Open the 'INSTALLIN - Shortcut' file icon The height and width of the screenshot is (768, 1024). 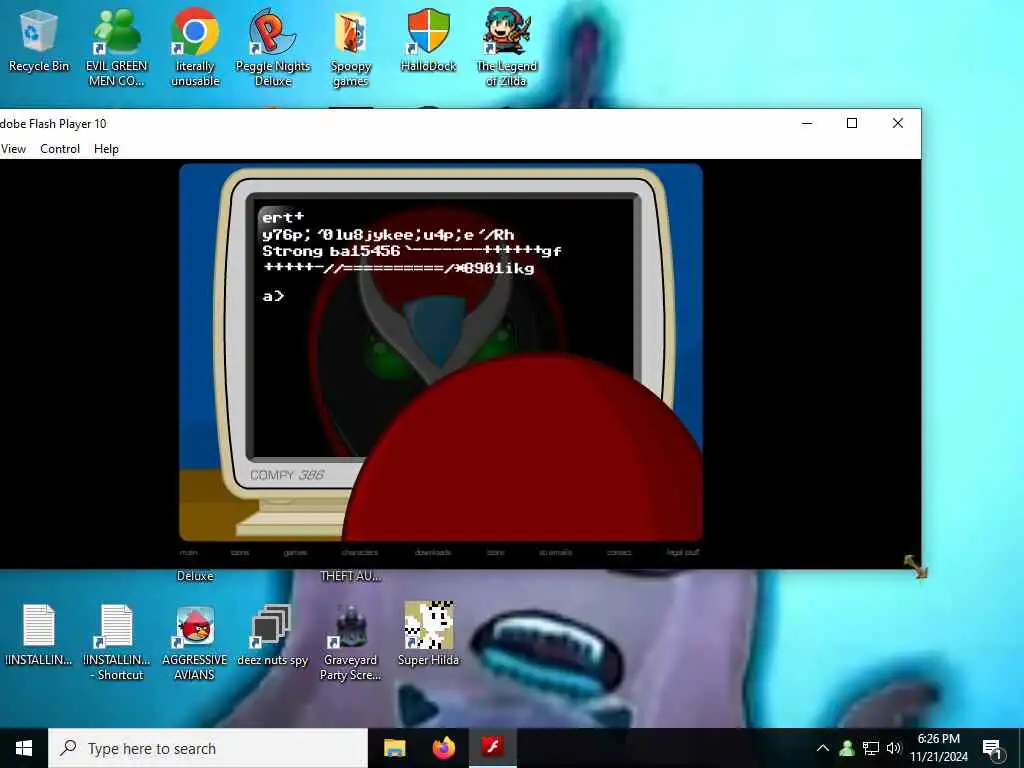coord(116,643)
